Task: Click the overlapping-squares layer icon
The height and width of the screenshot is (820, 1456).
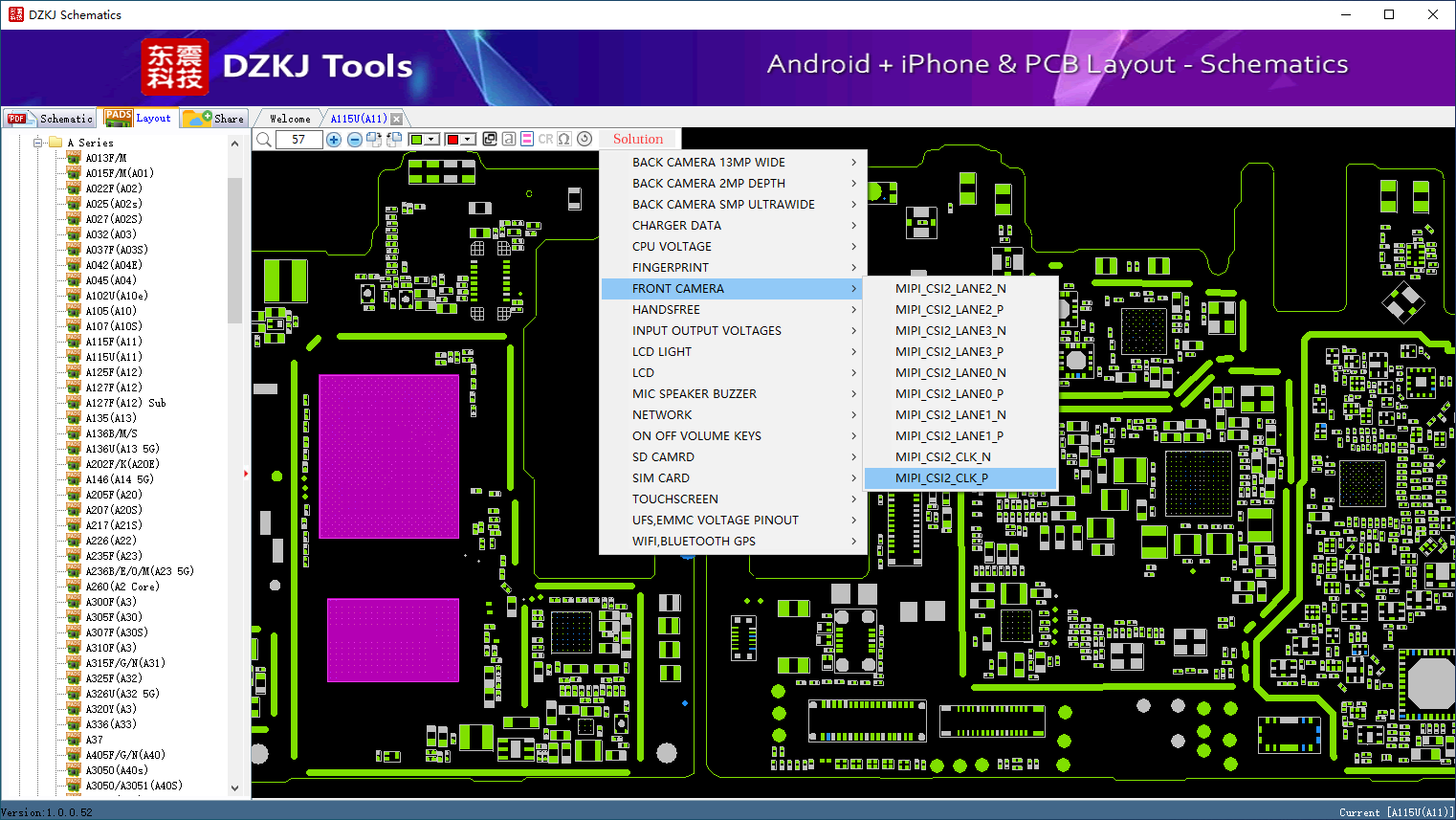Action: tap(490, 139)
